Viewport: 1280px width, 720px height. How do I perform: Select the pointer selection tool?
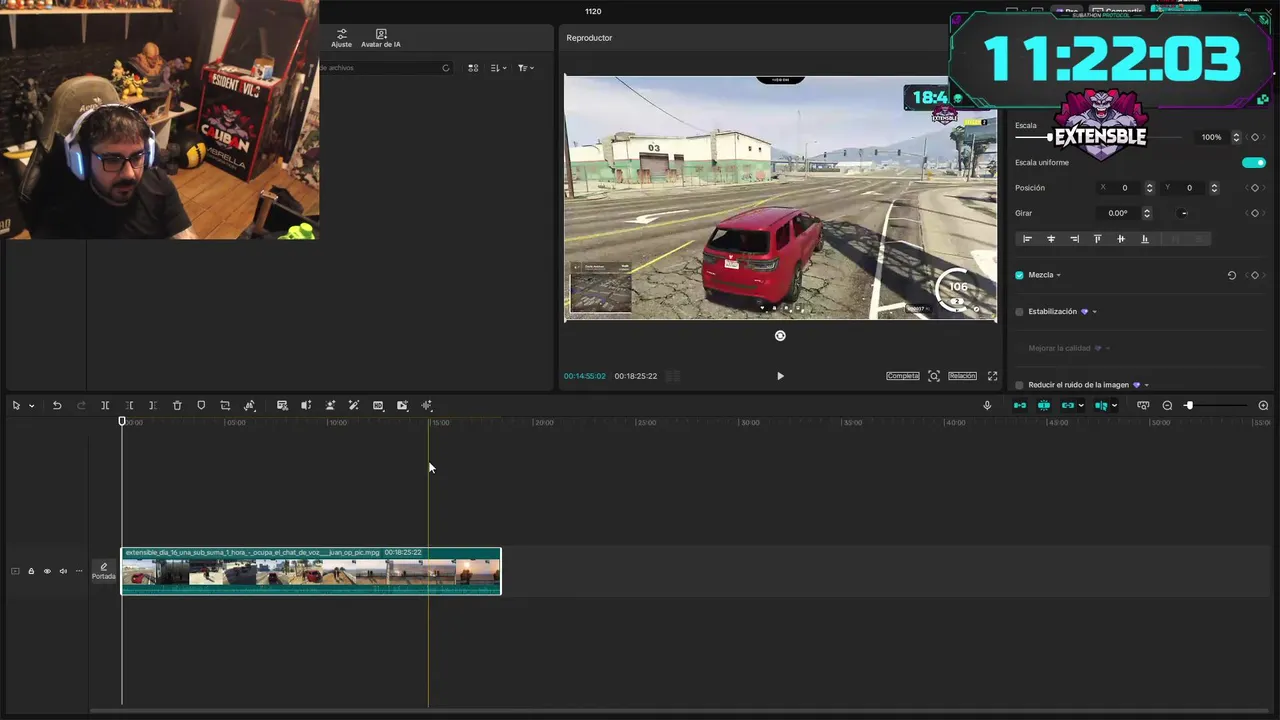[16, 405]
